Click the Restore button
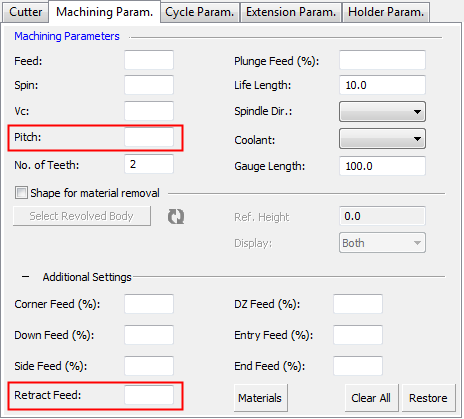Viewport: 464px width, 419px height. (x=428, y=398)
